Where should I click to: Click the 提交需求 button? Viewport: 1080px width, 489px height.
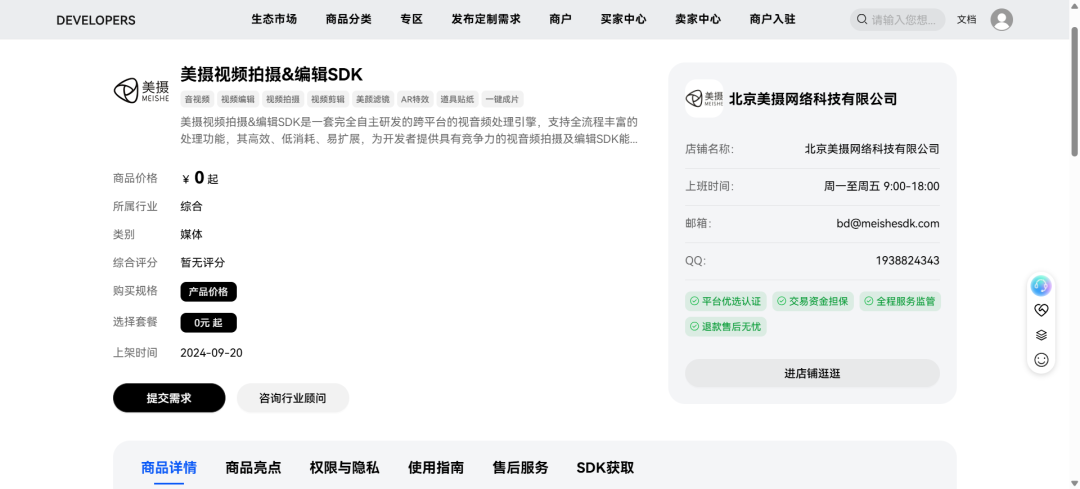click(169, 398)
